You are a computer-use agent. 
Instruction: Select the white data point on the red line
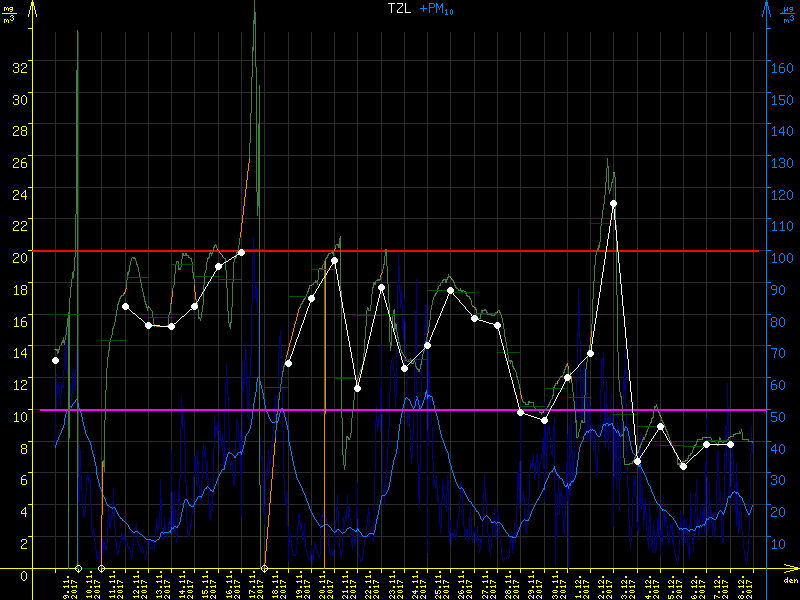click(241, 252)
